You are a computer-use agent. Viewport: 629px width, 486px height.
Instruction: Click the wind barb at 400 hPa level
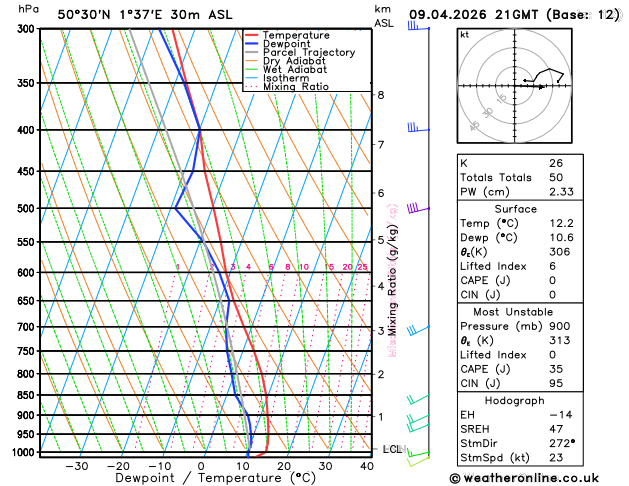[x=419, y=128]
